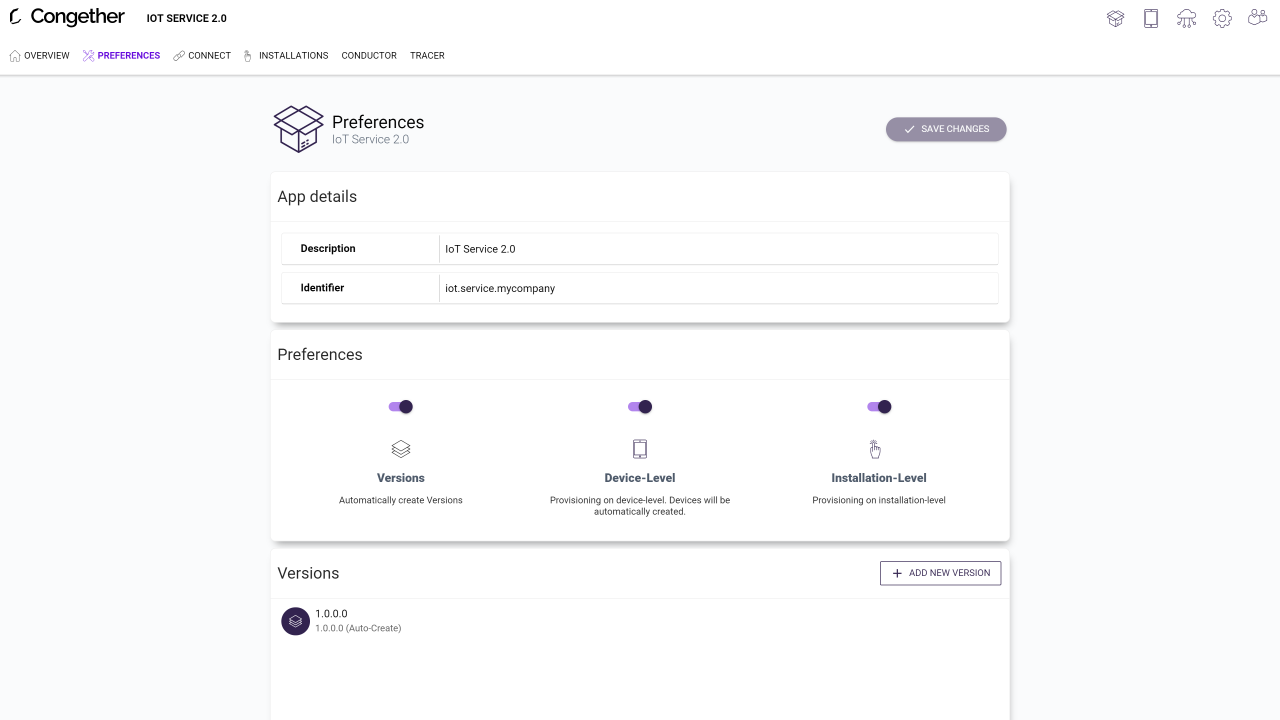Click the Description input field
The image size is (1280, 720).
(x=719, y=249)
